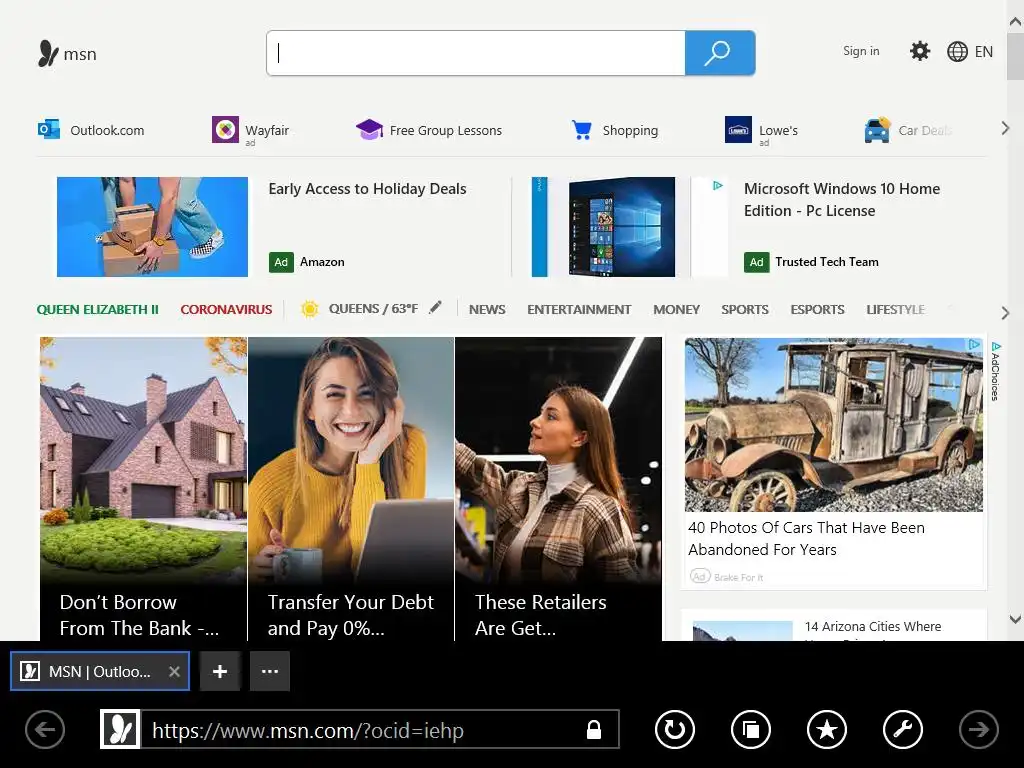Click QUEENS / 63°F weather link
The width and height of the screenshot is (1024, 768).
point(373,308)
